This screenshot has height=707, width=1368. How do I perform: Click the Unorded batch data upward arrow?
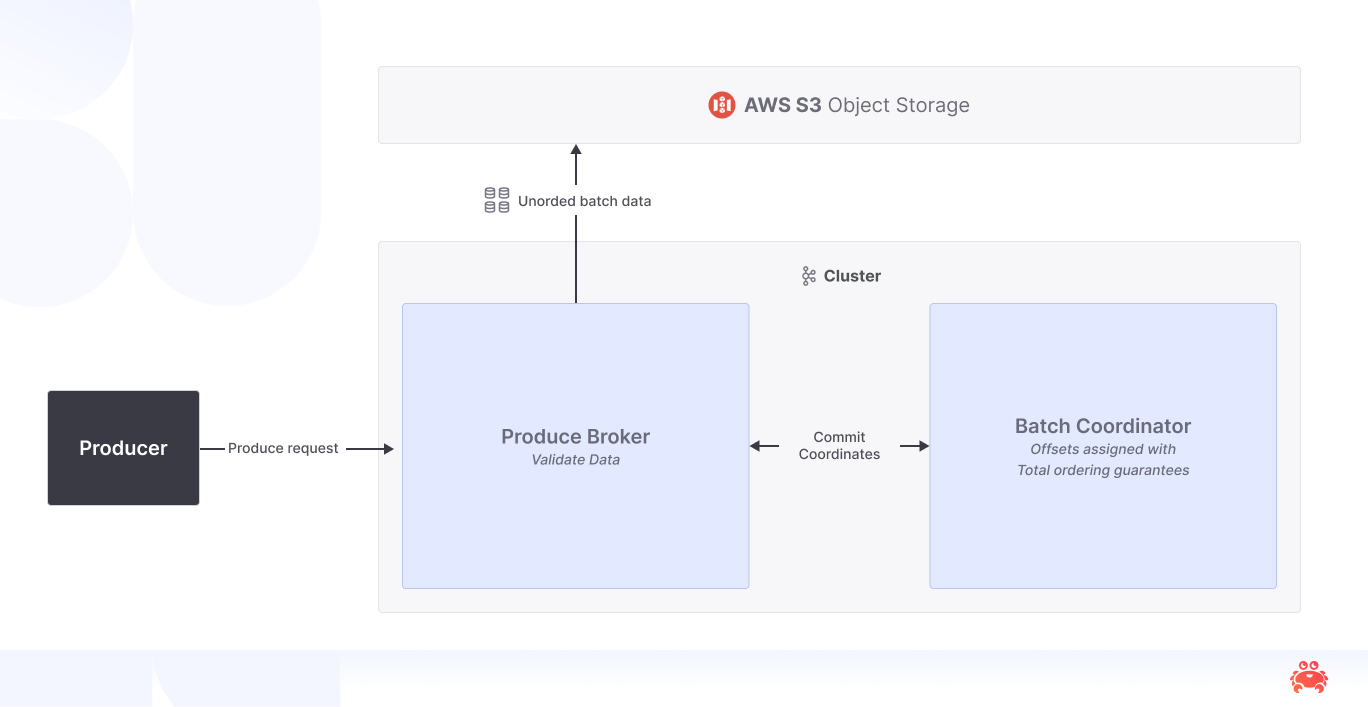tap(575, 225)
